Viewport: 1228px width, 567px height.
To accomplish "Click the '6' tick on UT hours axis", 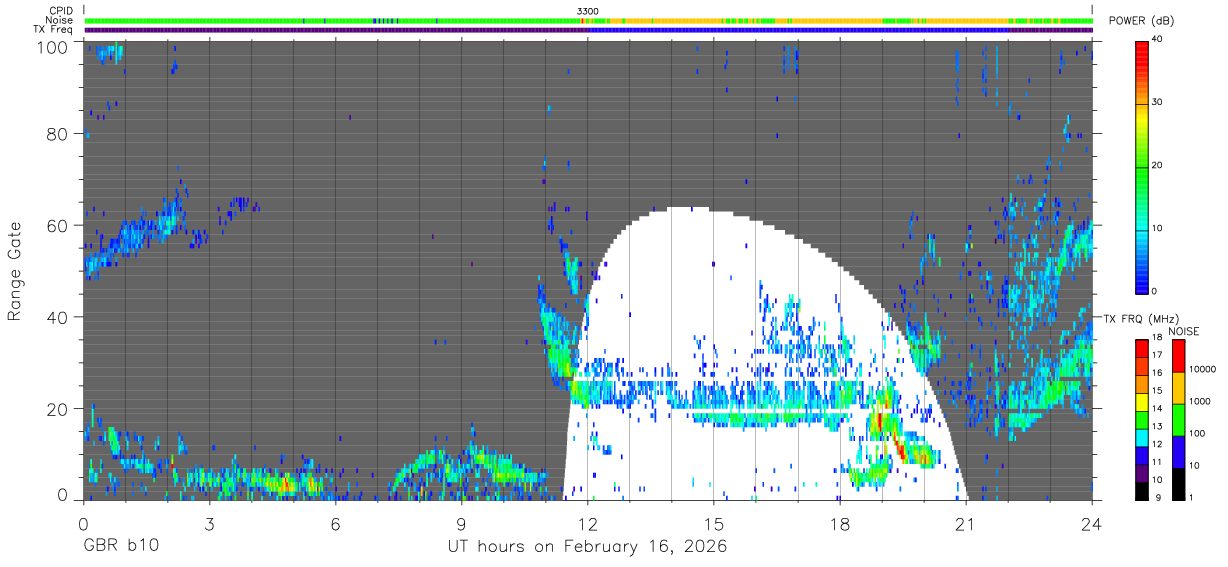I will pos(336,523).
